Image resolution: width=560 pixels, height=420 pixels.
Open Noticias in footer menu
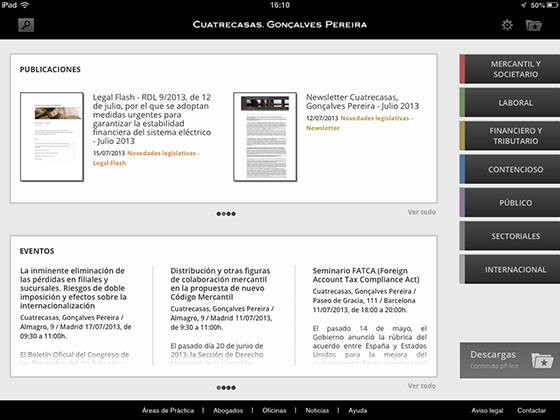coord(317,410)
